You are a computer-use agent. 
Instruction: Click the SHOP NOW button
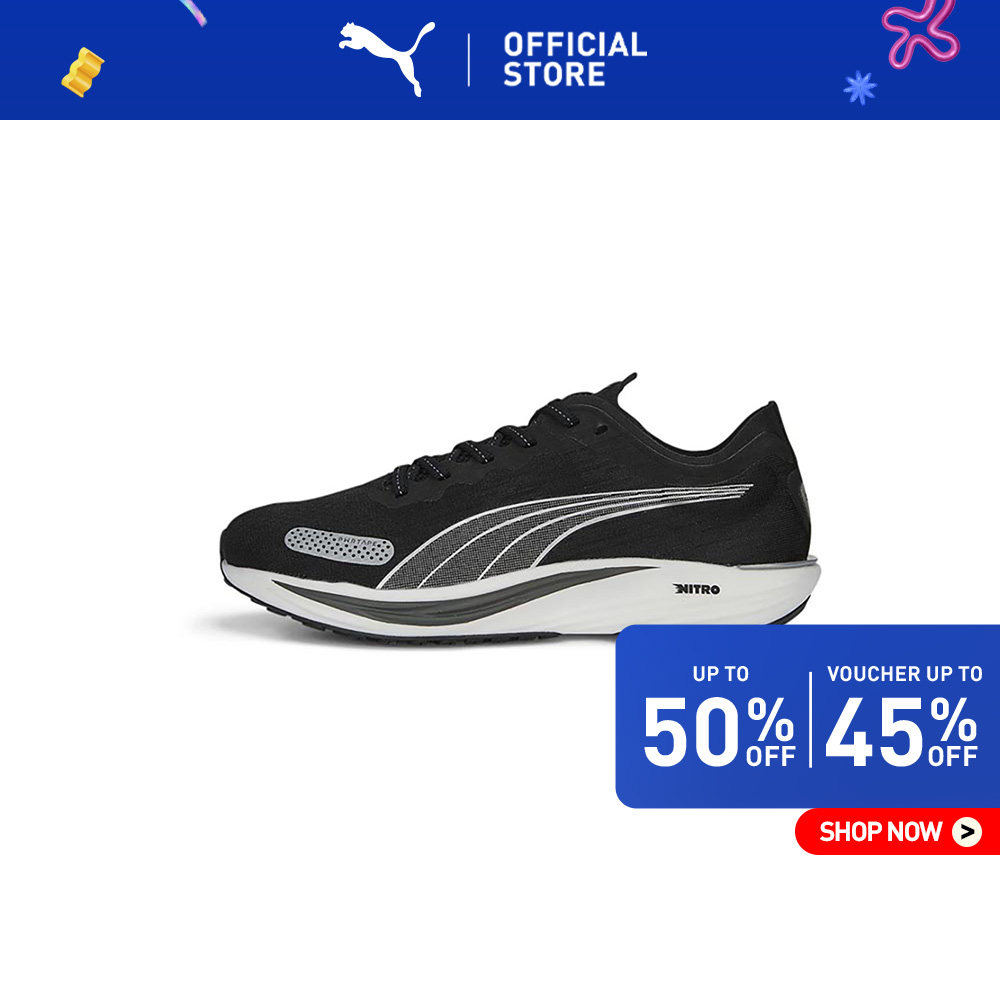point(897,831)
